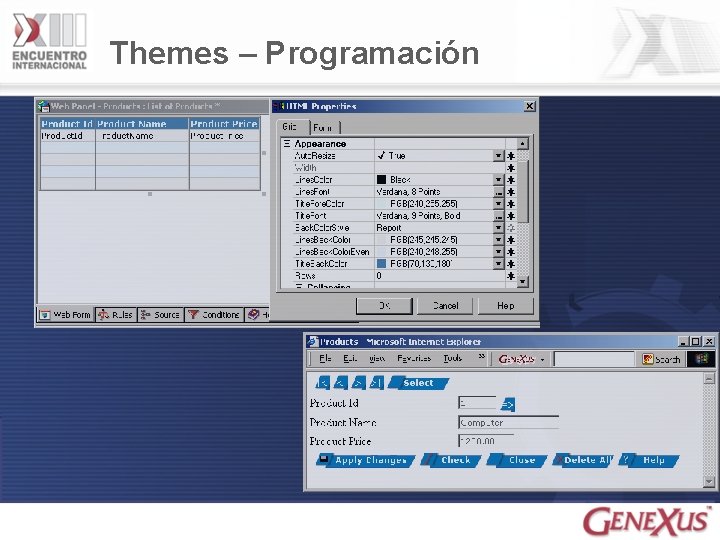
Task: Switch to the Conditions tab
Action: click(214, 315)
